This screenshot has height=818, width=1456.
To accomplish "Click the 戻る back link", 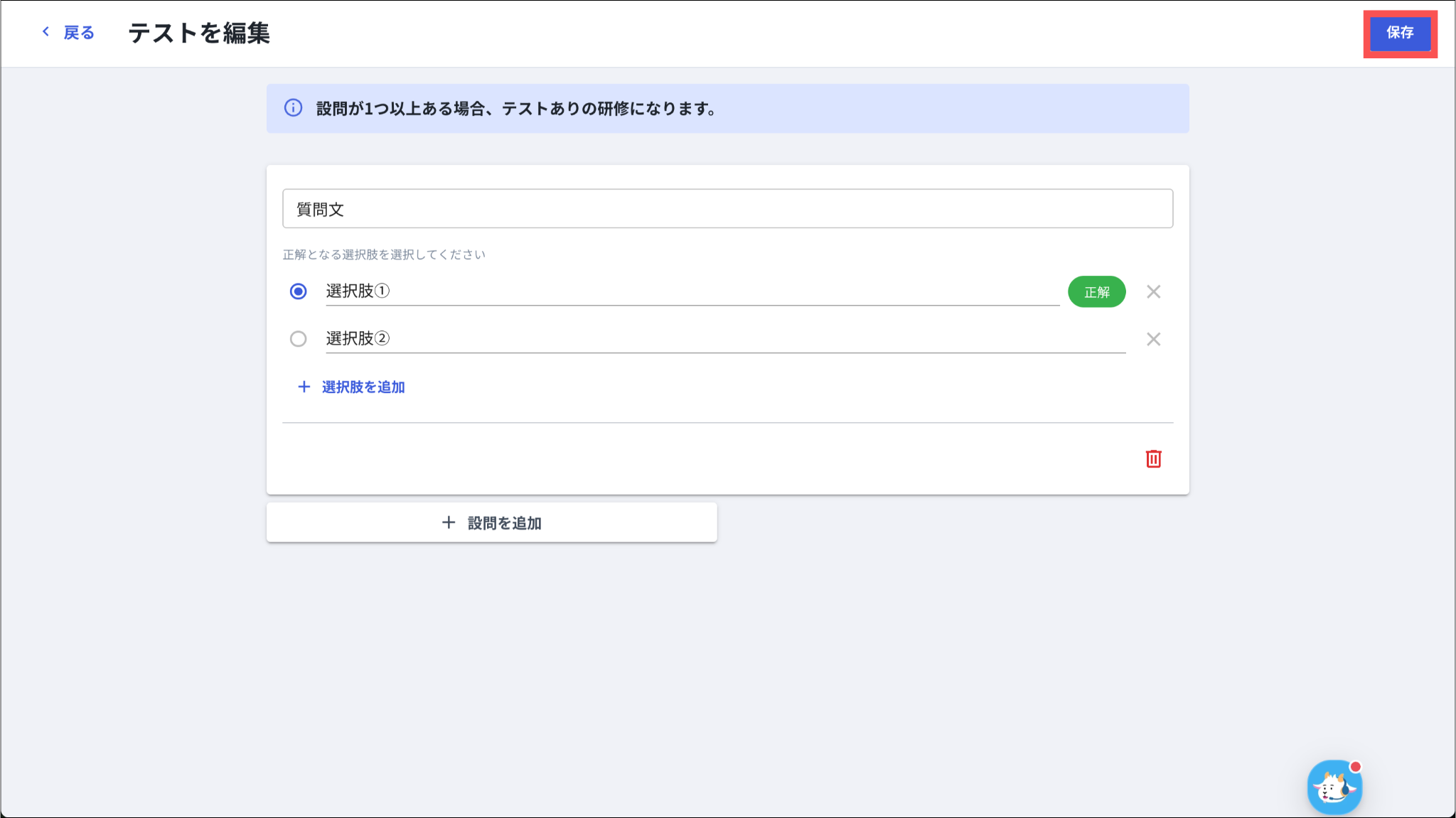I will pos(79,33).
